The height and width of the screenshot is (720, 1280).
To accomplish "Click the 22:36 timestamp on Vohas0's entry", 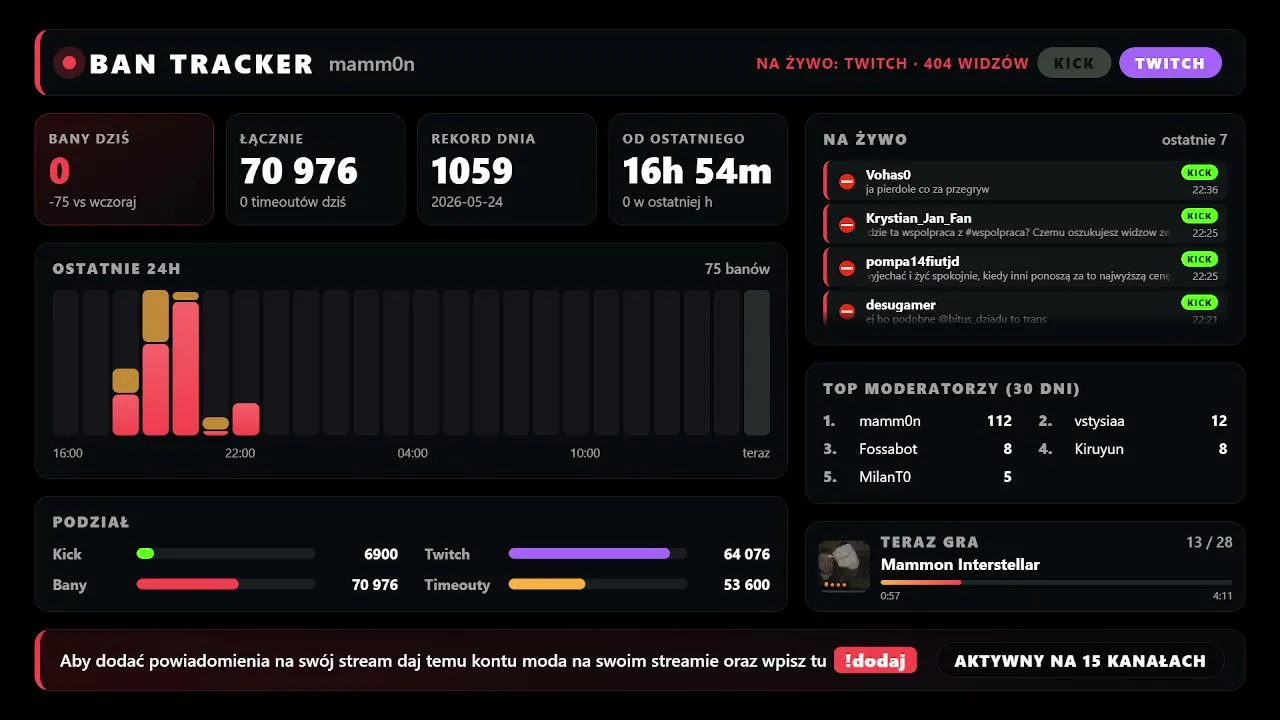I will (1205, 190).
